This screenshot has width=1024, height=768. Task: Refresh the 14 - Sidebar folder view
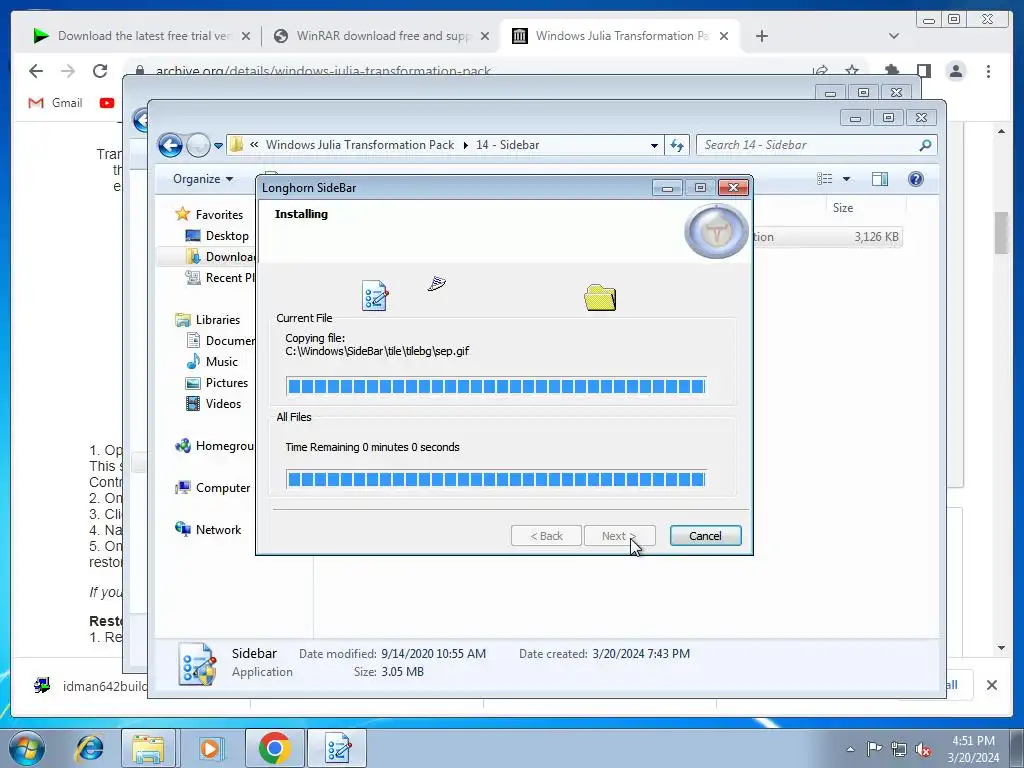click(677, 146)
